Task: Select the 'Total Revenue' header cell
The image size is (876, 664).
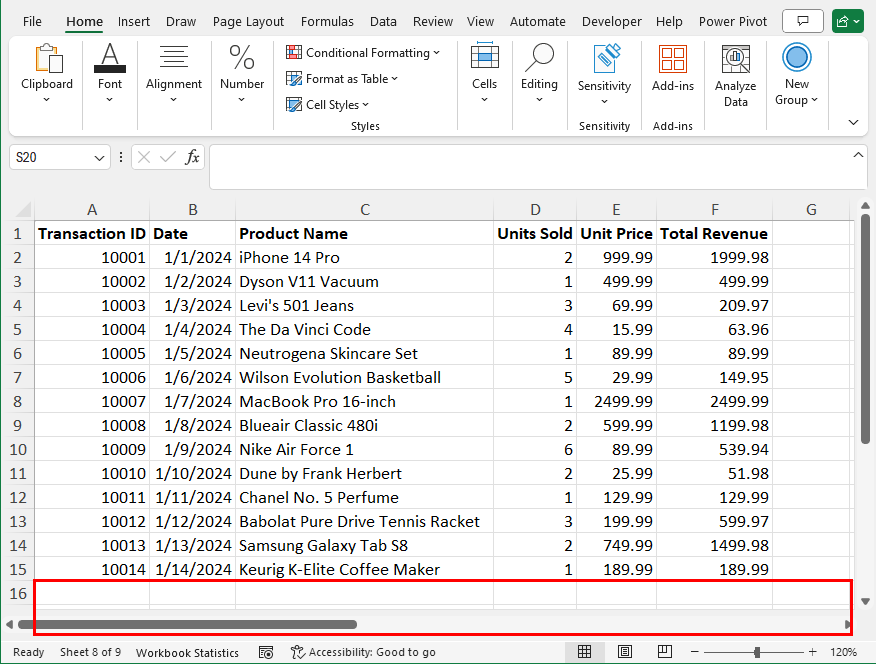Action: [x=715, y=233]
